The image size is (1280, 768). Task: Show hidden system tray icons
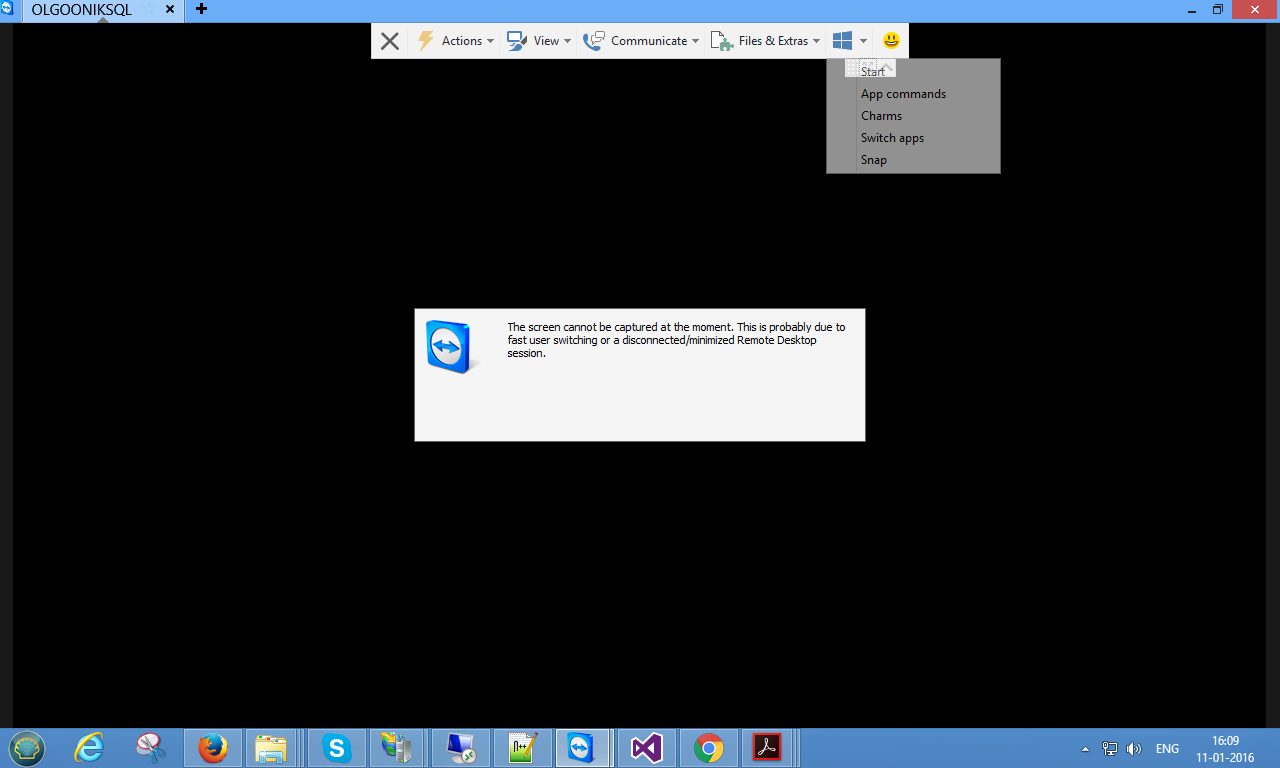point(1086,749)
